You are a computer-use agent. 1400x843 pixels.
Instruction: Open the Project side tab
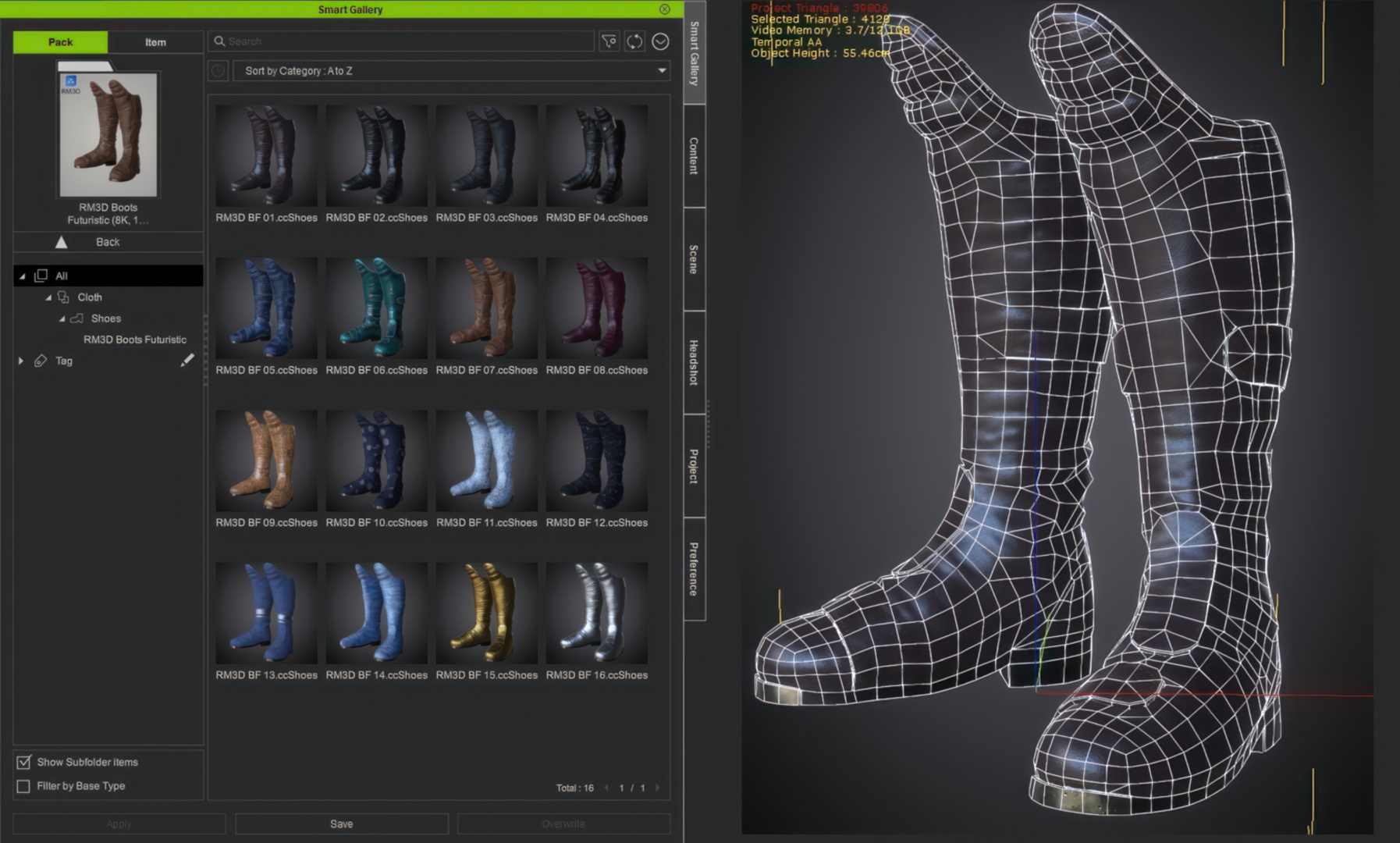[x=695, y=466]
